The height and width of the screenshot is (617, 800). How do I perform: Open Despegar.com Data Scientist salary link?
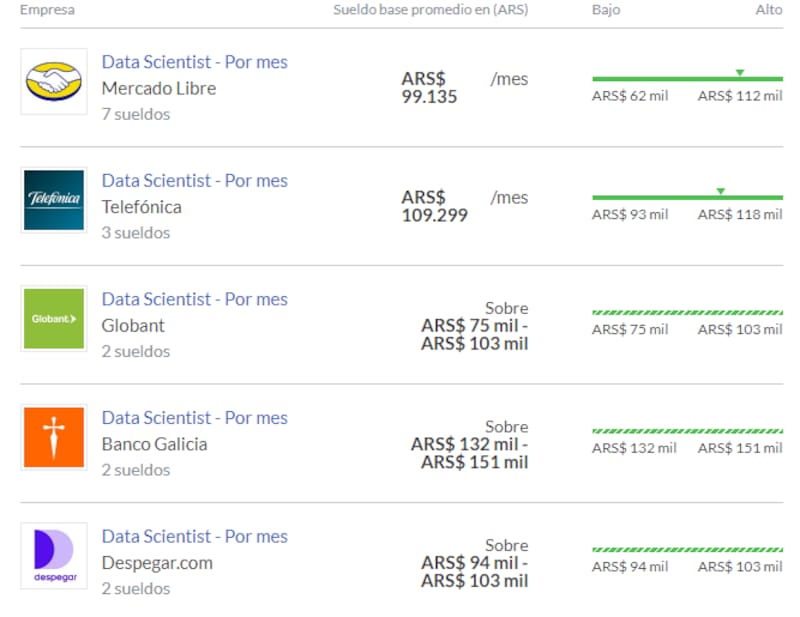click(194, 536)
